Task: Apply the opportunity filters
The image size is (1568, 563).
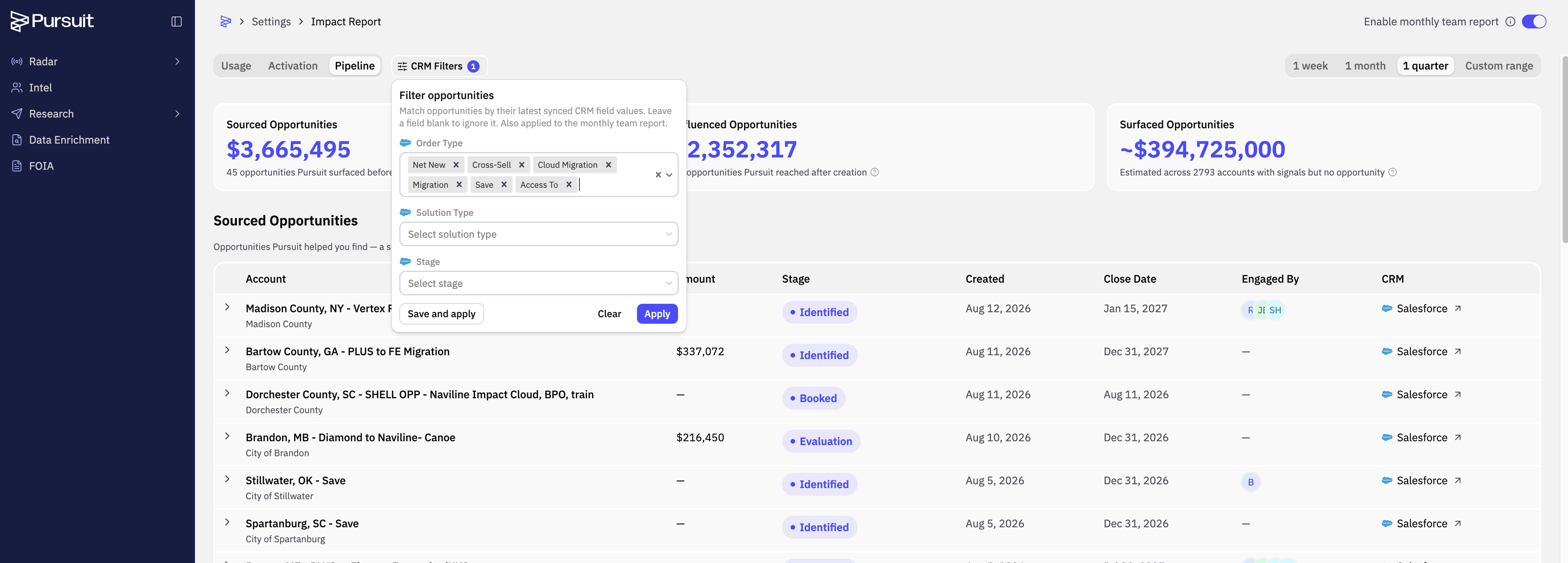Action: click(x=657, y=314)
